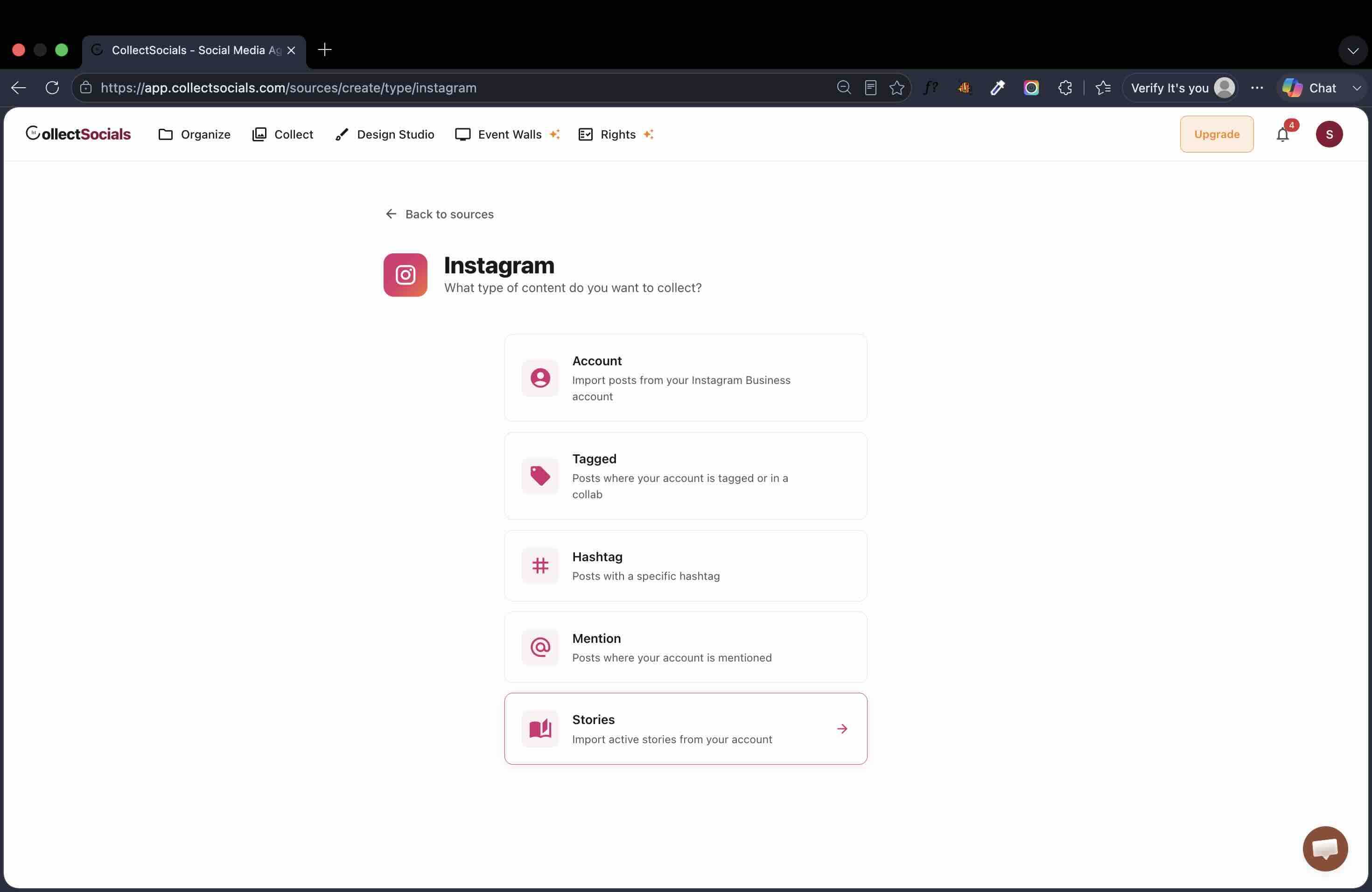Click the Verify It's you profile button

click(x=1180, y=88)
